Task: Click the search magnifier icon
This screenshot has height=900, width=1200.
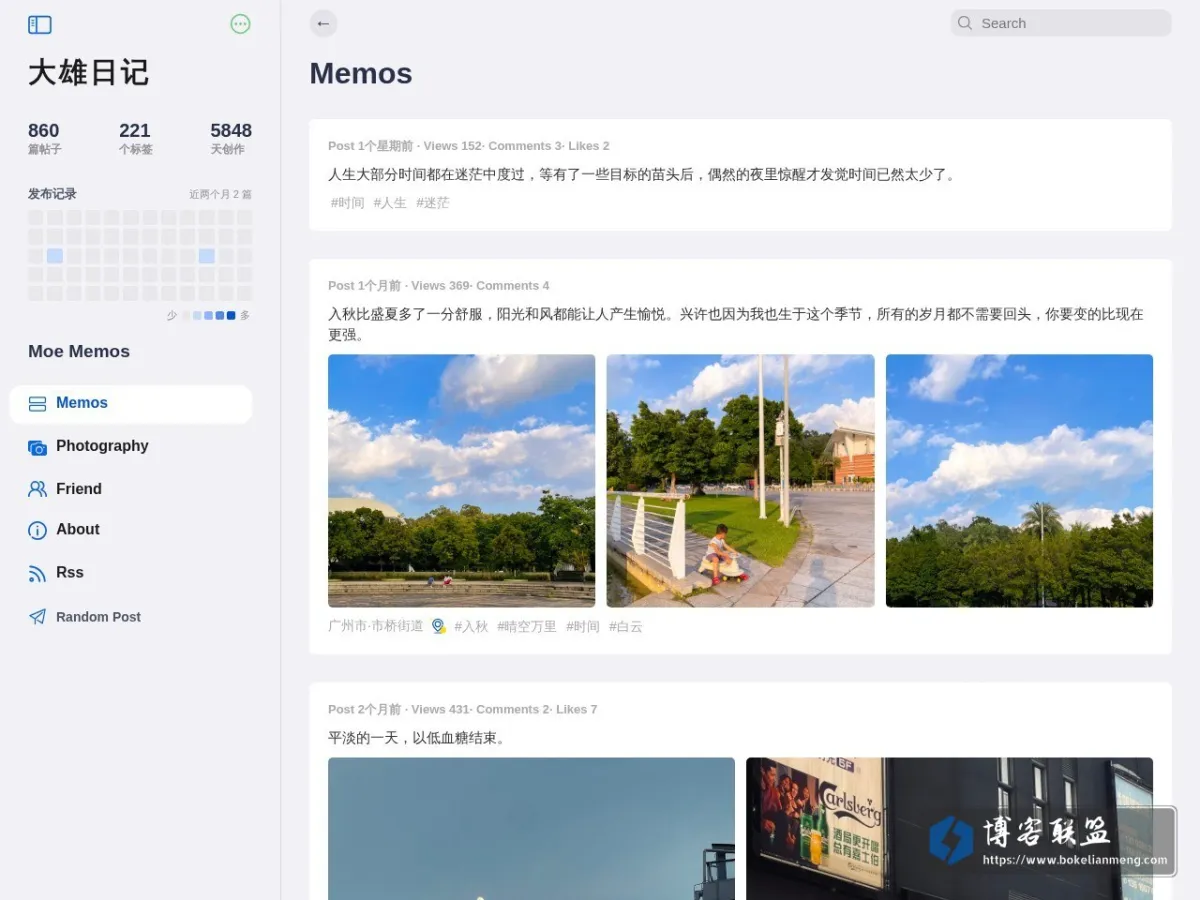Action: [x=965, y=23]
